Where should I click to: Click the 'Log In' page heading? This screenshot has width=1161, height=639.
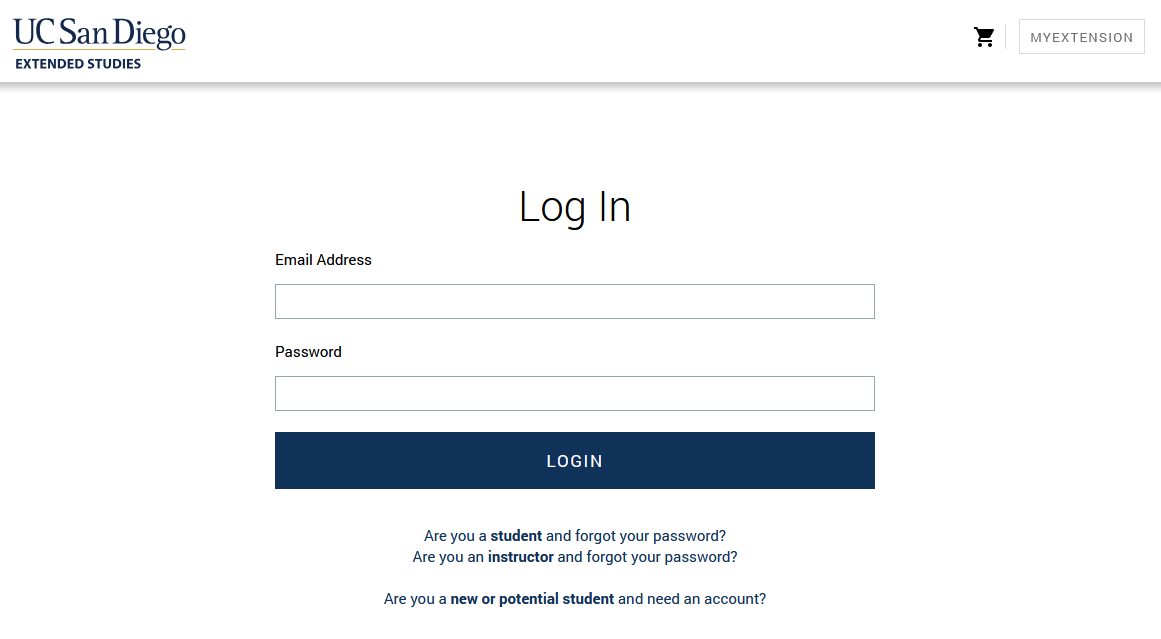[x=575, y=207]
